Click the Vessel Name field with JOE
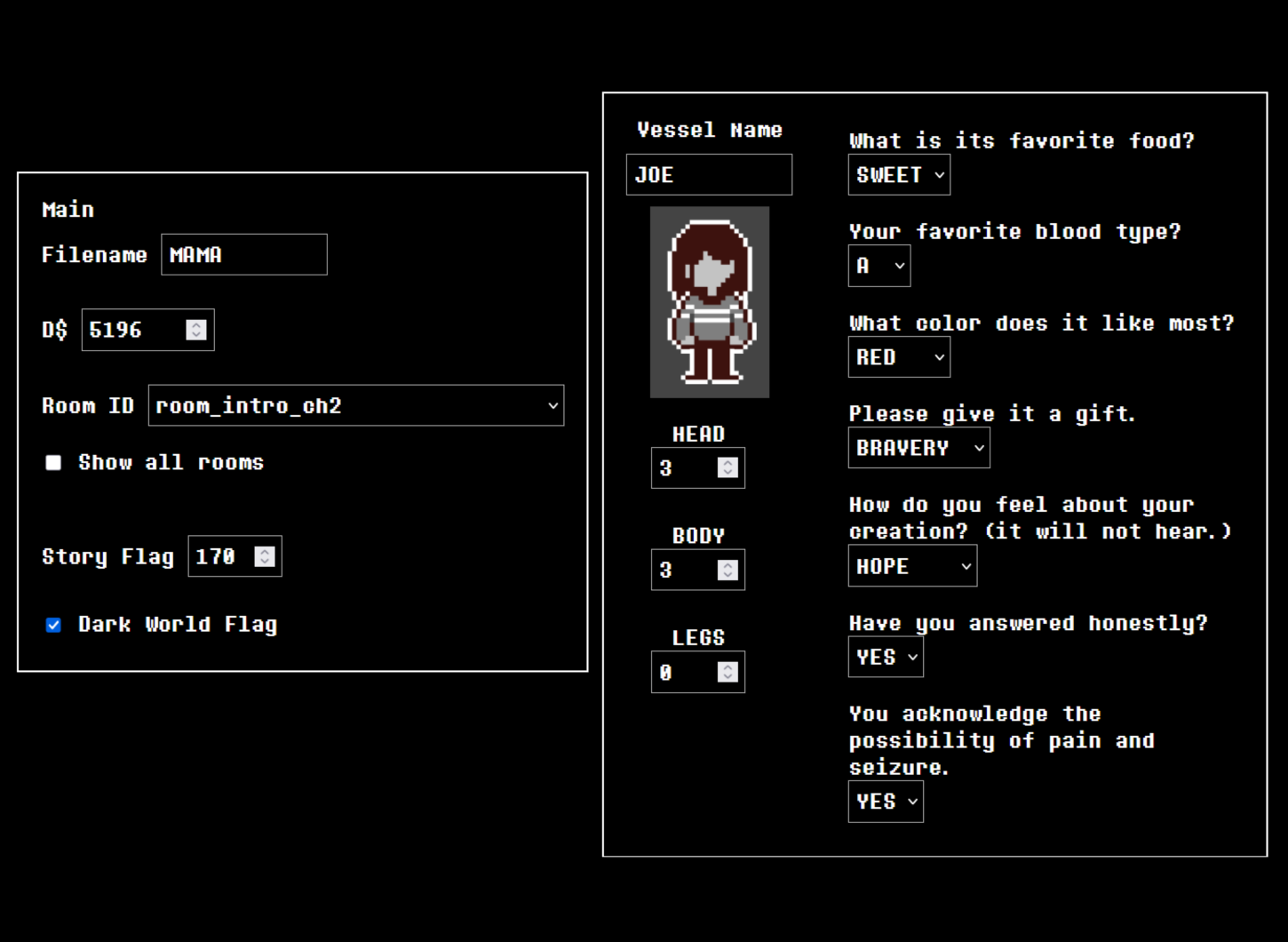This screenshot has width=1288, height=942. (x=709, y=175)
